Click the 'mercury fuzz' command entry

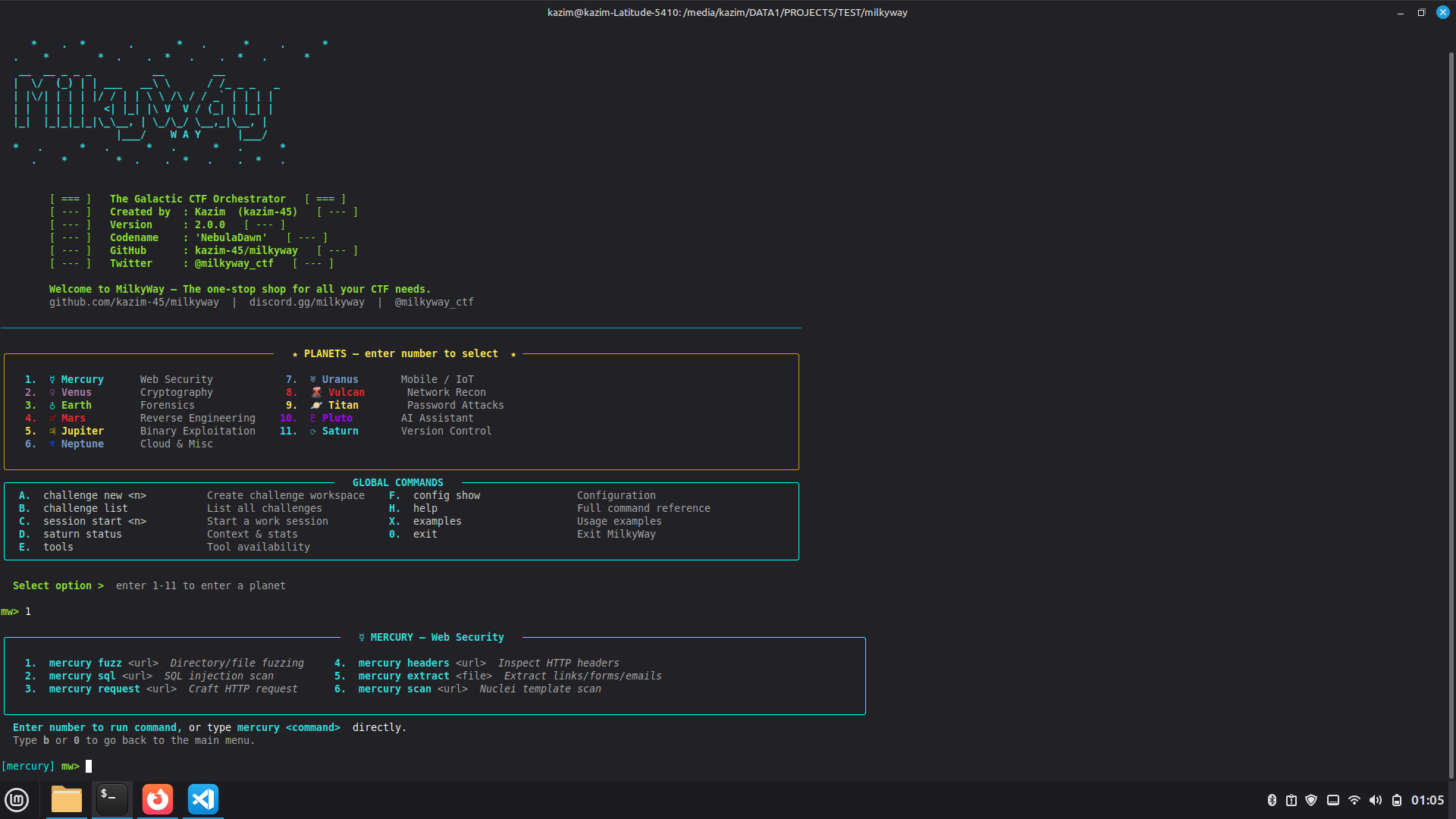(x=85, y=663)
